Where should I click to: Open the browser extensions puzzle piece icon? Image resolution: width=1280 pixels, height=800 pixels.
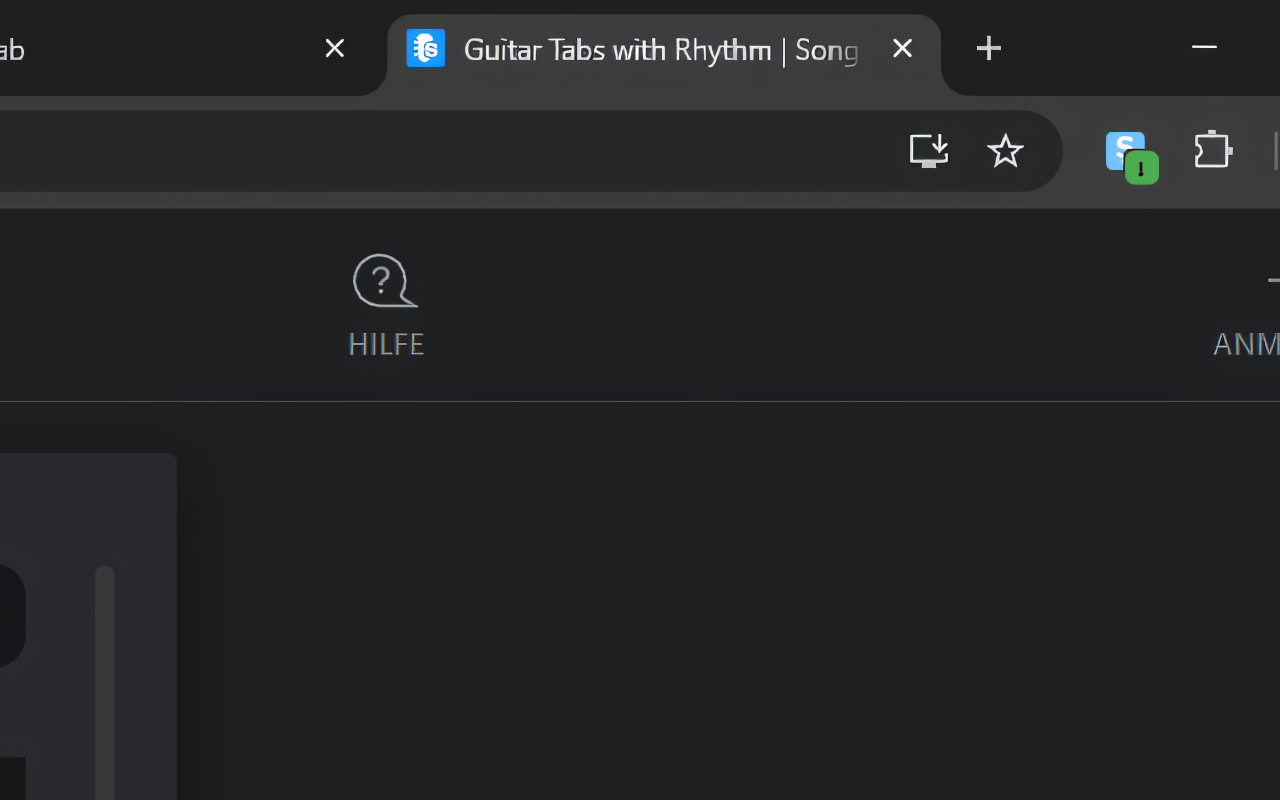pos(1212,150)
